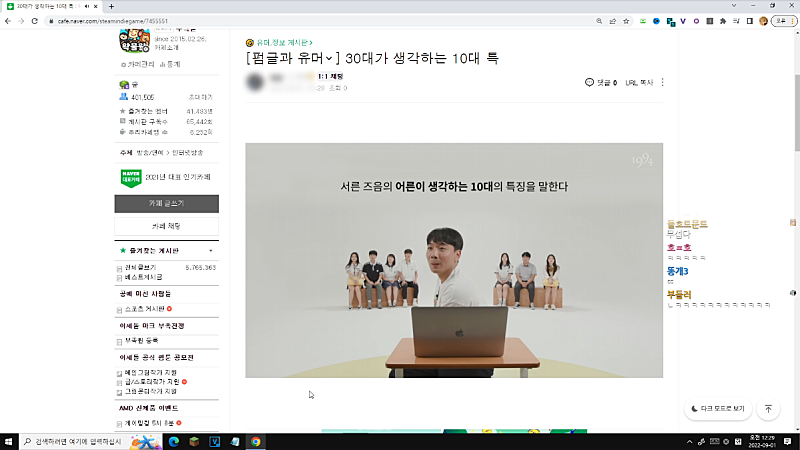The image size is (800, 450).
Task: Copy the post URL link
Action: (639, 83)
